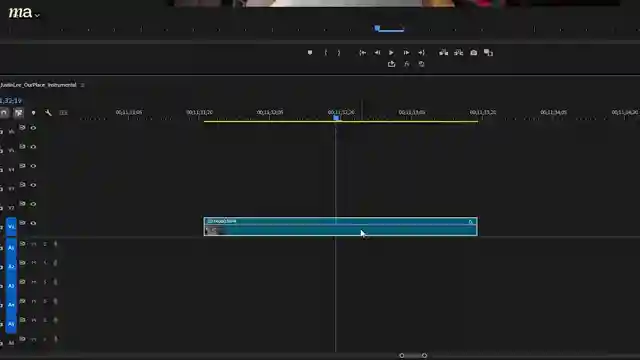The height and width of the screenshot is (360, 640).
Task: Step forward one frame
Action: tap(406, 53)
